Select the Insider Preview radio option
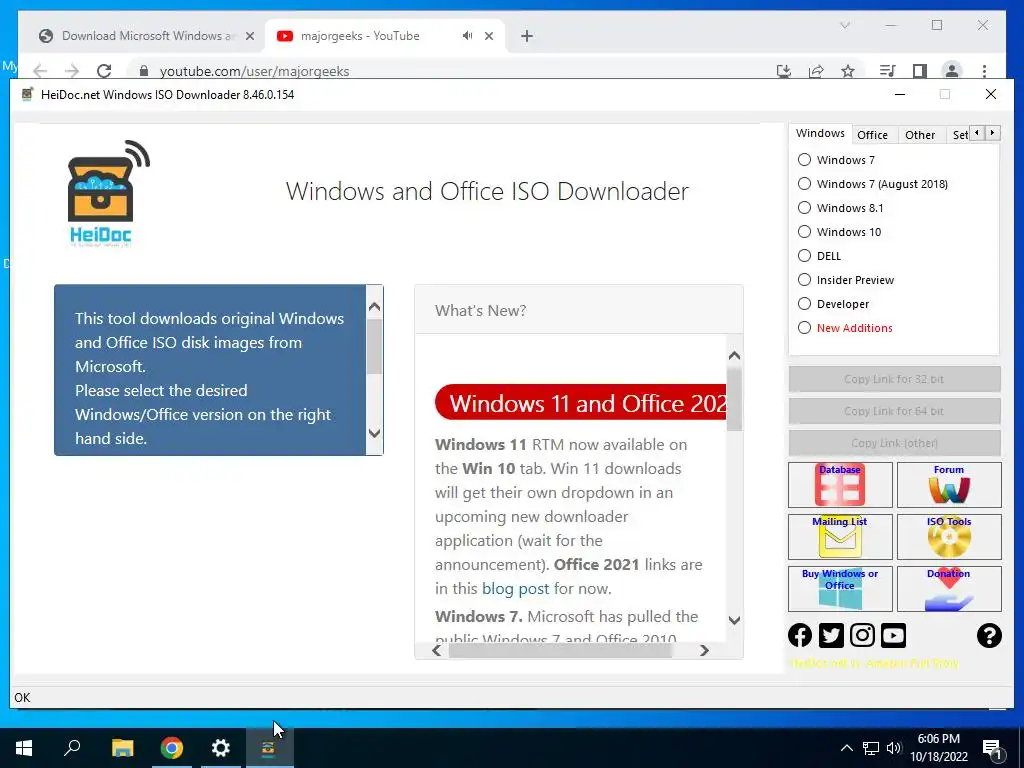This screenshot has width=1024, height=768. 805,280
